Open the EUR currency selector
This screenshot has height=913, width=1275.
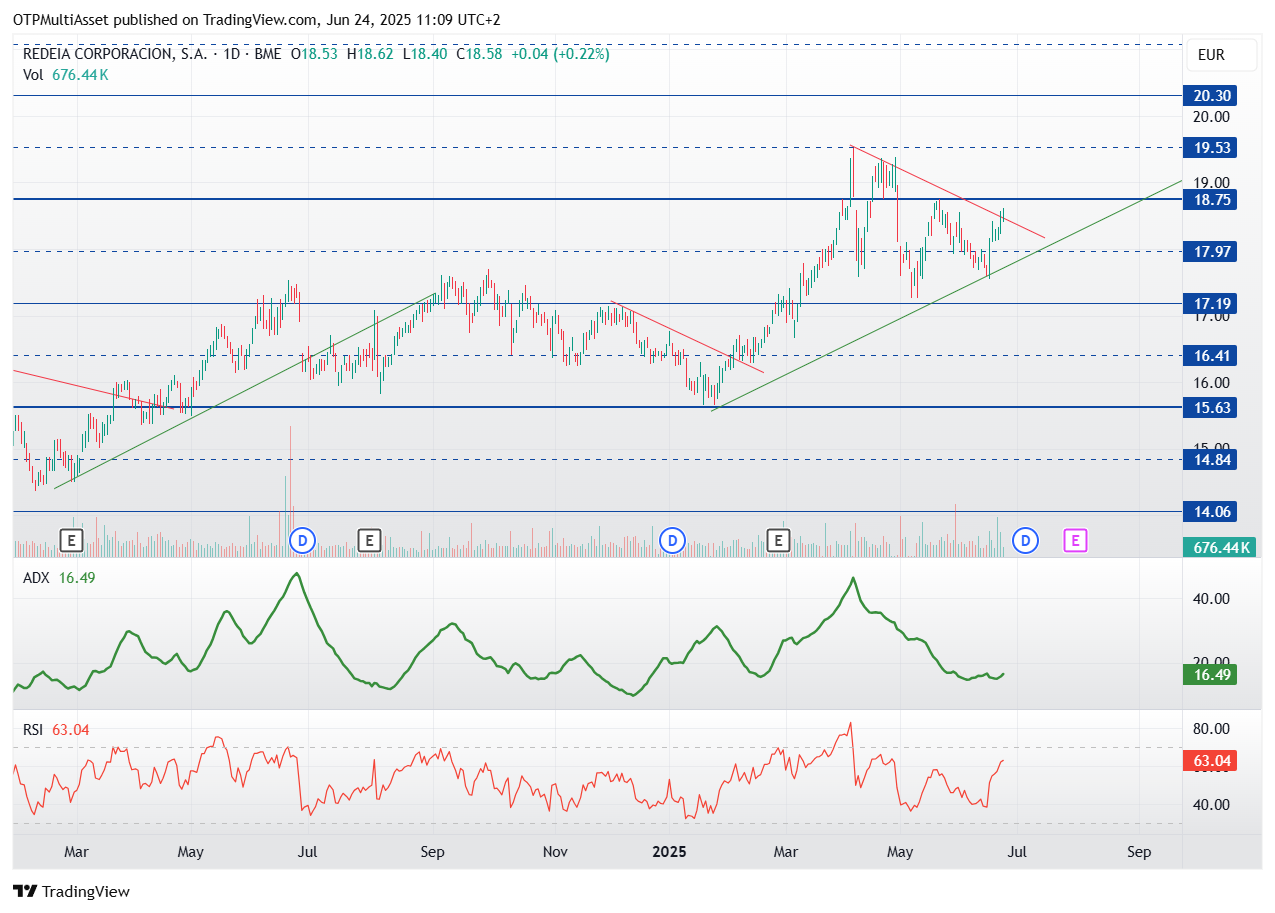(1209, 55)
